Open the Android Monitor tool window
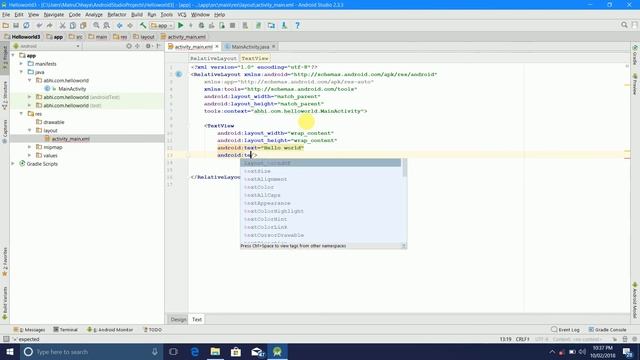This screenshot has height=360, width=640. coord(110,330)
